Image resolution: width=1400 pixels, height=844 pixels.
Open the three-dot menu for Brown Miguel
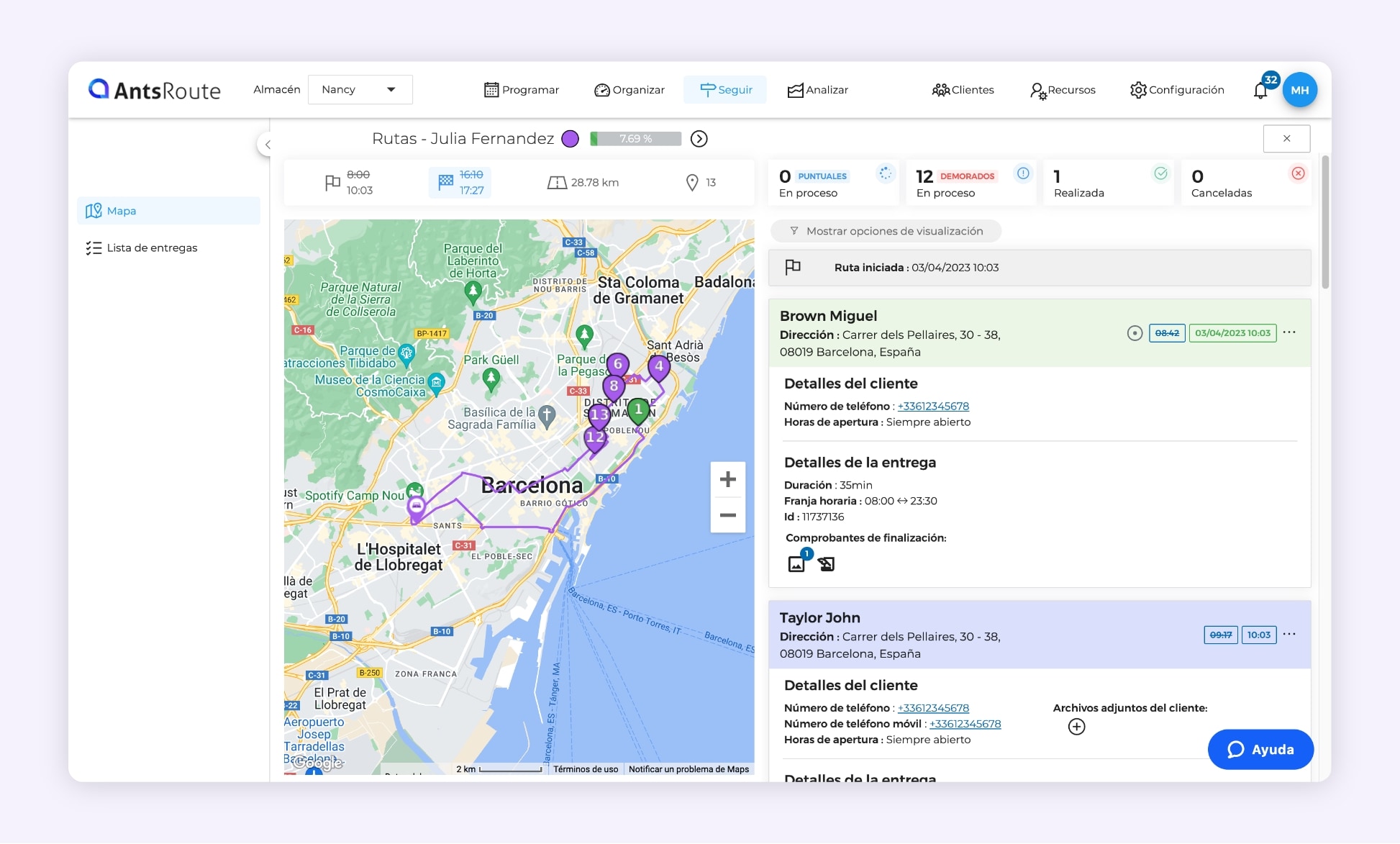pos(1289,332)
